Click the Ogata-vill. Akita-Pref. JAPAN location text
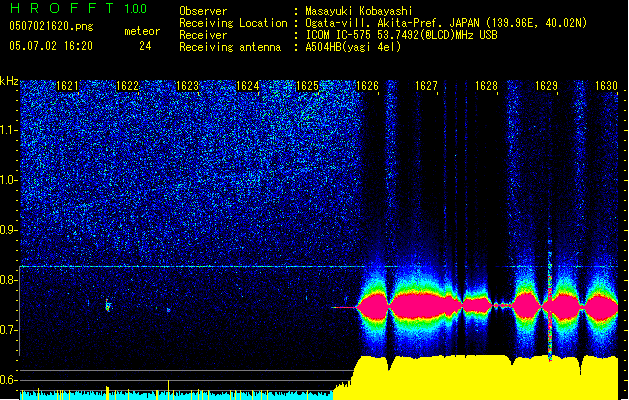The height and width of the screenshot is (400, 629). pyautogui.click(x=446, y=23)
